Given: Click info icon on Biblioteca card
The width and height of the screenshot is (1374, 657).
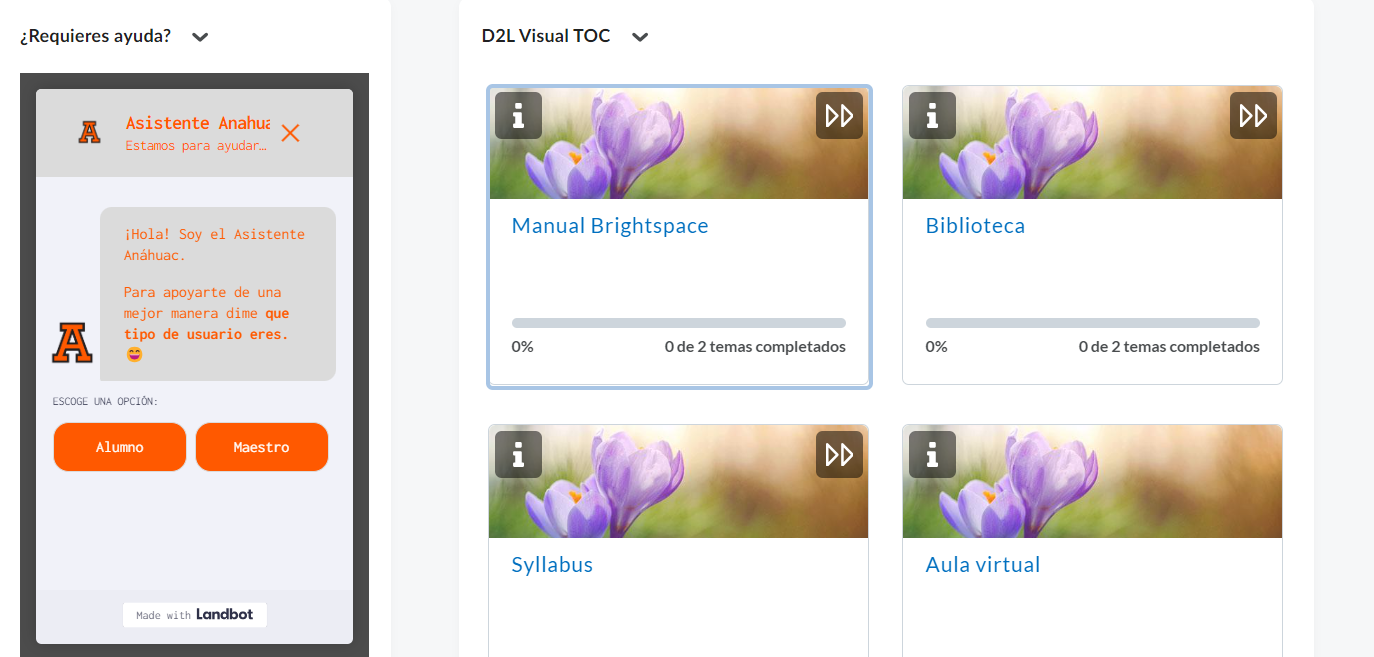Looking at the screenshot, I should tap(932, 116).
